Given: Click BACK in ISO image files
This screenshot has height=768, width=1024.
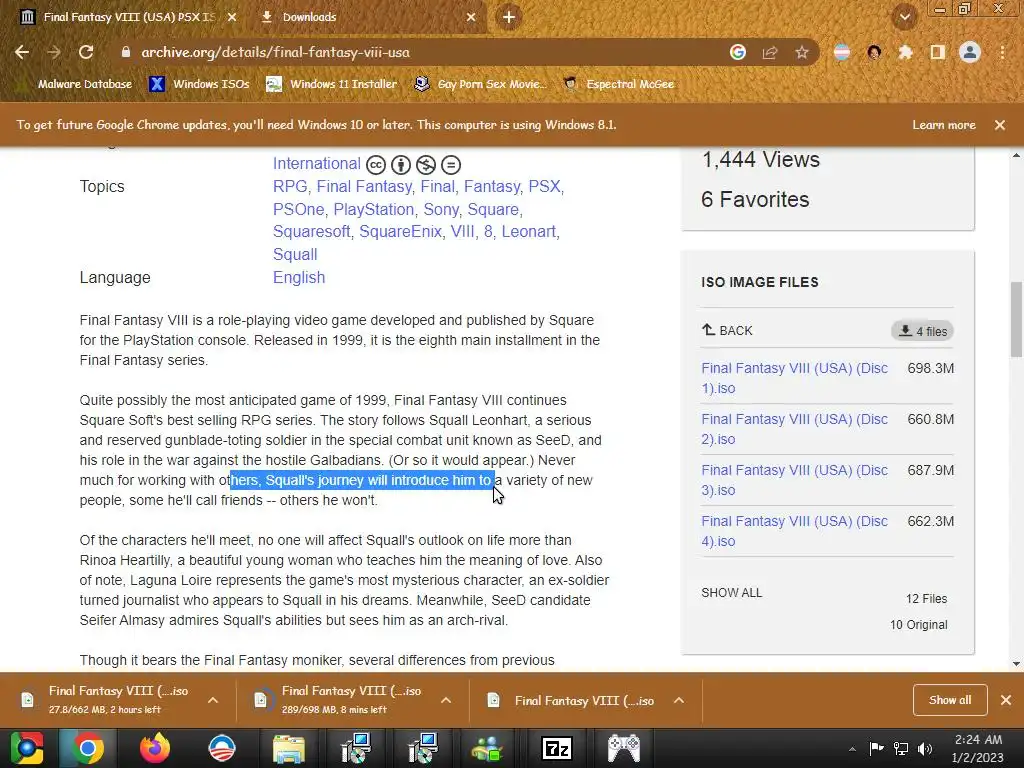Looking at the screenshot, I should 727,330.
